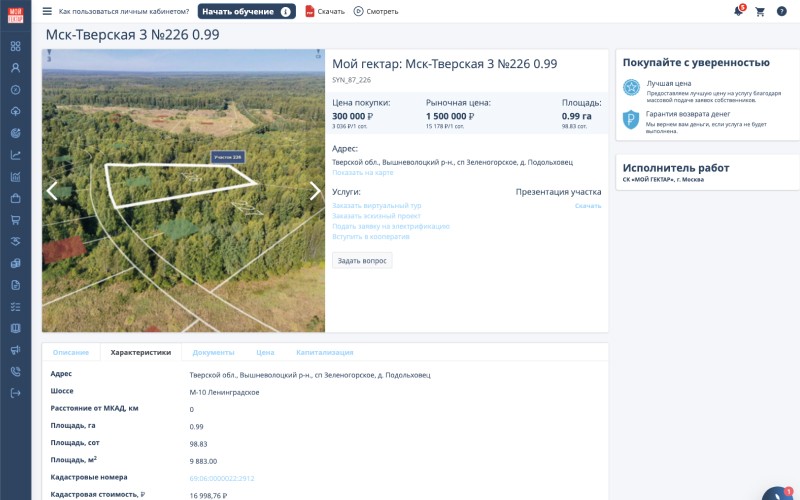
Task: Click the phone call icon in sidebar
Action: (15, 371)
